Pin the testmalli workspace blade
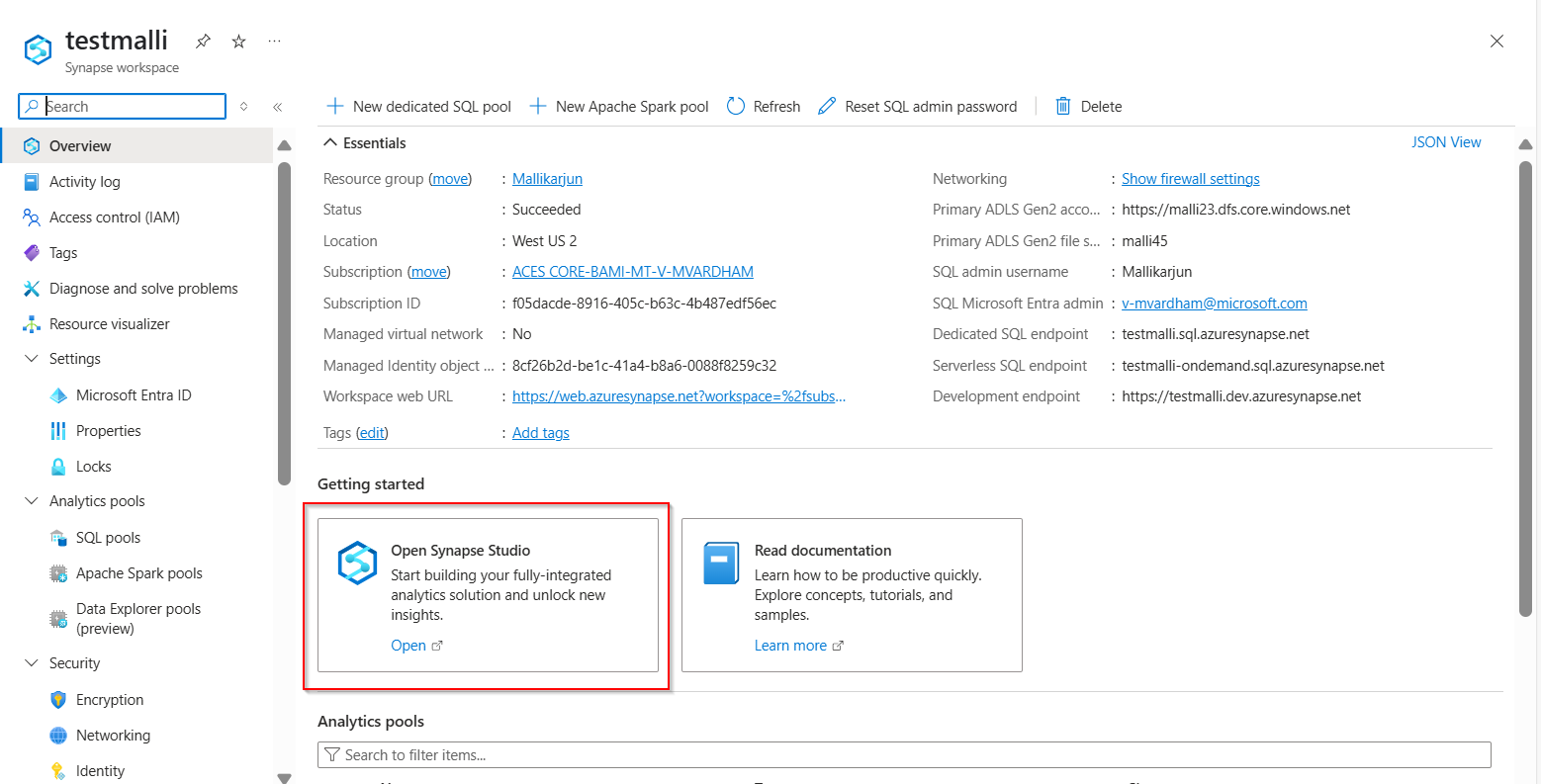This screenshot has height=784, width=1541. (203, 42)
